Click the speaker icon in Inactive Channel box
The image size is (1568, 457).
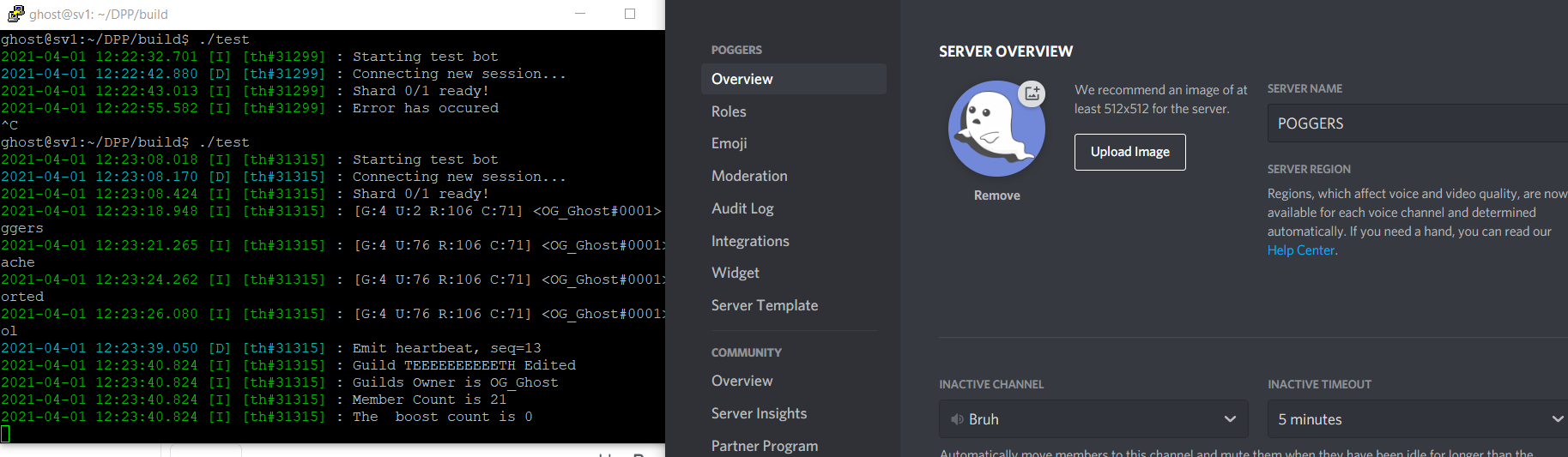click(x=957, y=419)
